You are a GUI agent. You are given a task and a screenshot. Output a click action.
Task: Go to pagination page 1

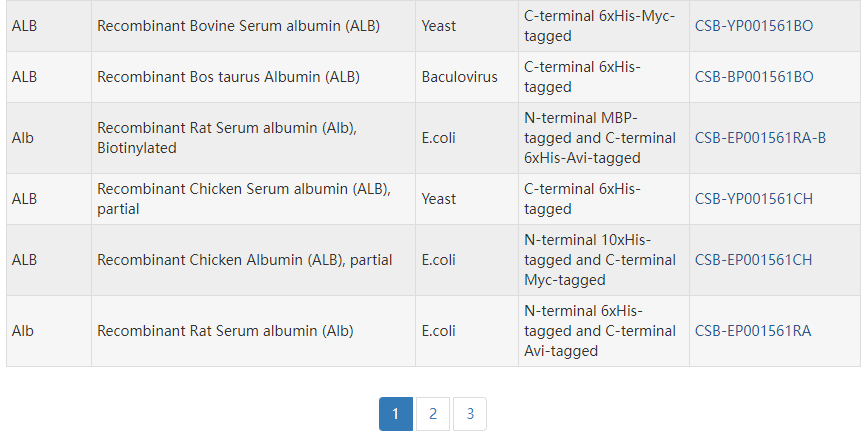[x=396, y=414]
